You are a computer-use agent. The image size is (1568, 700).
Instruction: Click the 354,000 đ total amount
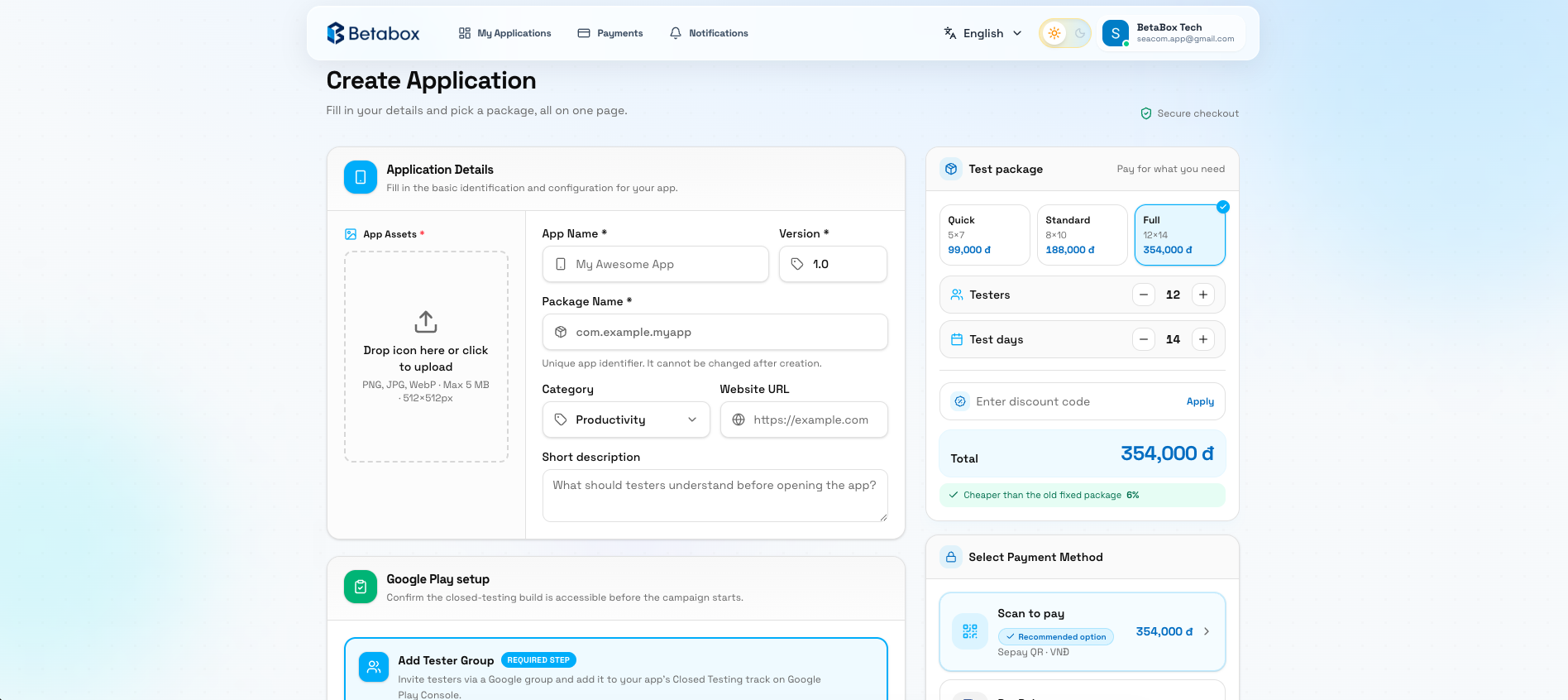click(1167, 453)
